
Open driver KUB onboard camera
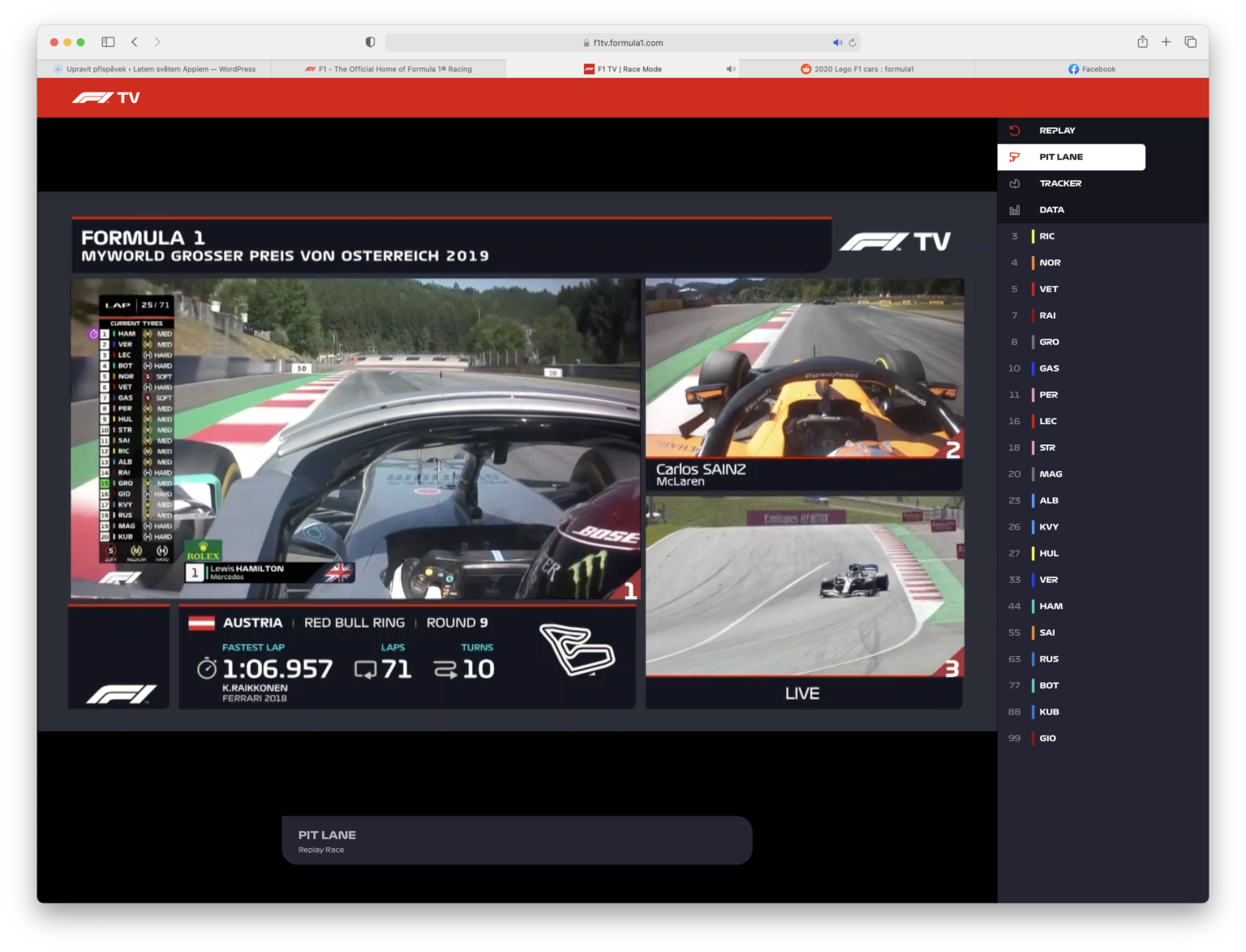pyautogui.click(x=1071, y=712)
